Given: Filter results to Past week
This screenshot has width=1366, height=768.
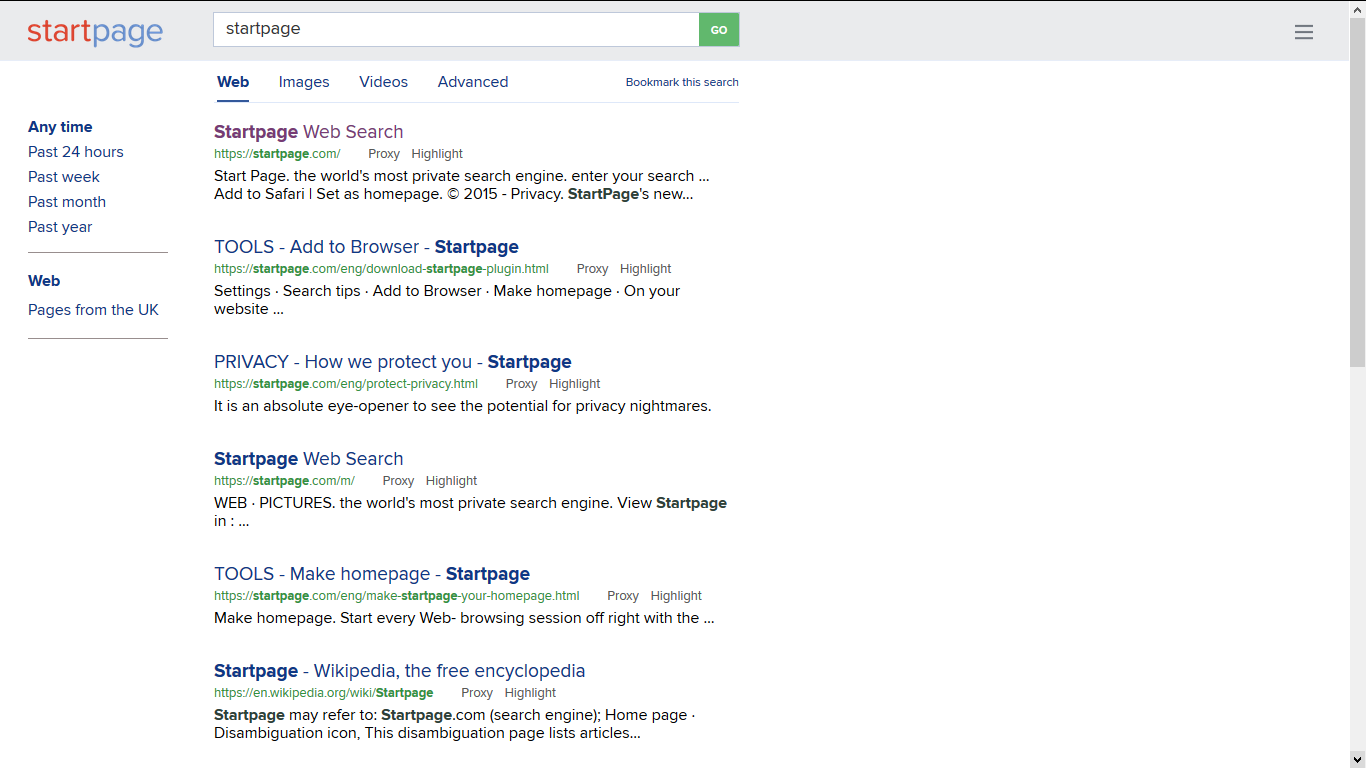Looking at the screenshot, I should (x=64, y=177).
